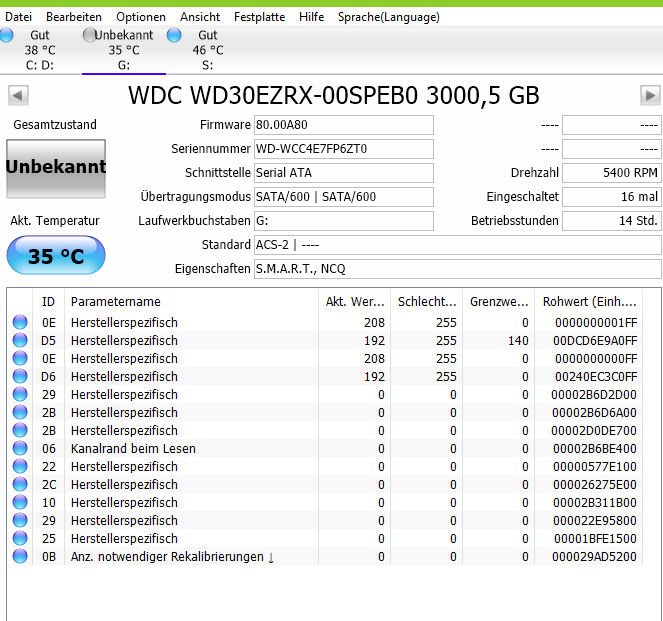Click the Parametername column header
This screenshot has width=663, height=621.
pyautogui.click(x=191, y=302)
